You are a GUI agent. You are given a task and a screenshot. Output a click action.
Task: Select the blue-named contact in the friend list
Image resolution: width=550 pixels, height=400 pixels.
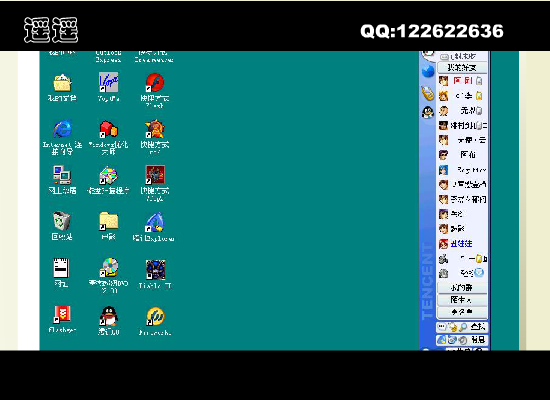tap(462, 244)
